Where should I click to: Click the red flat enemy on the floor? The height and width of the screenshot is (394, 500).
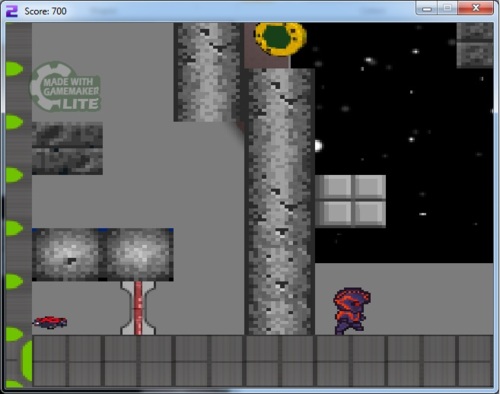[50, 322]
